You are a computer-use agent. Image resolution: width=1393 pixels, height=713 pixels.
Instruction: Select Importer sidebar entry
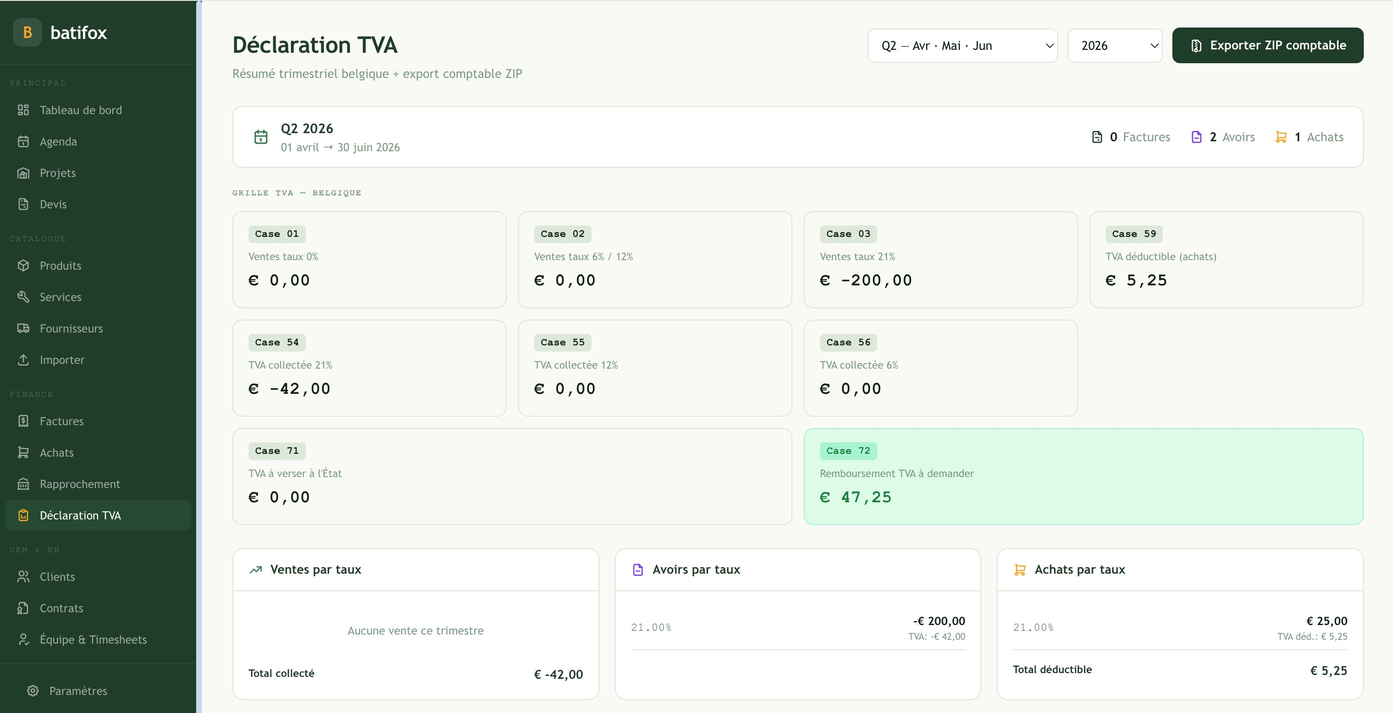[98, 360]
